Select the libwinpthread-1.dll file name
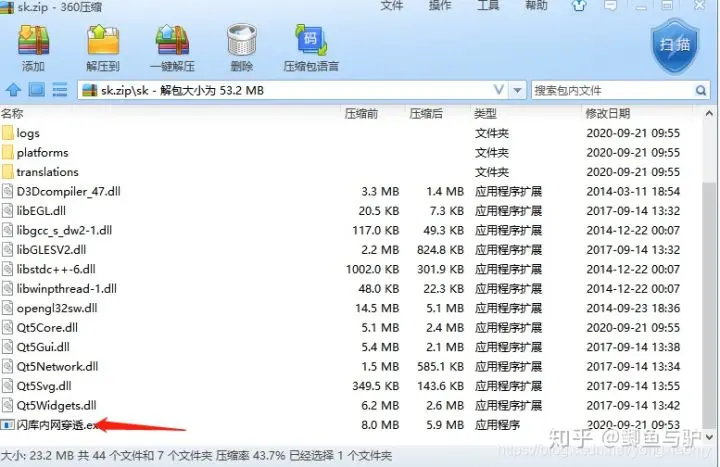The height and width of the screenshot is (467, 720). point(67,289)
